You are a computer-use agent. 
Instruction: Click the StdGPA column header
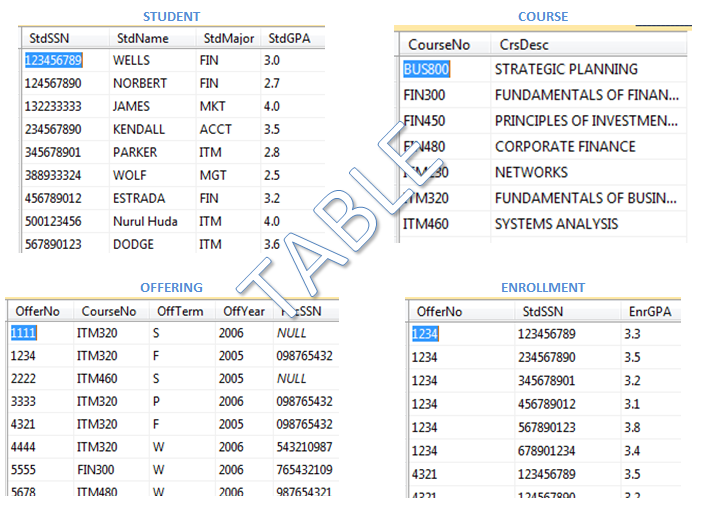[x=289, y=38]
